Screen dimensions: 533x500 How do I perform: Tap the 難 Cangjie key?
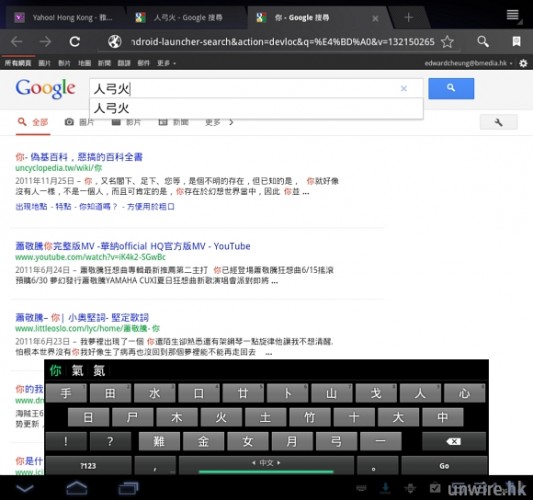click(x=159, y=441)
